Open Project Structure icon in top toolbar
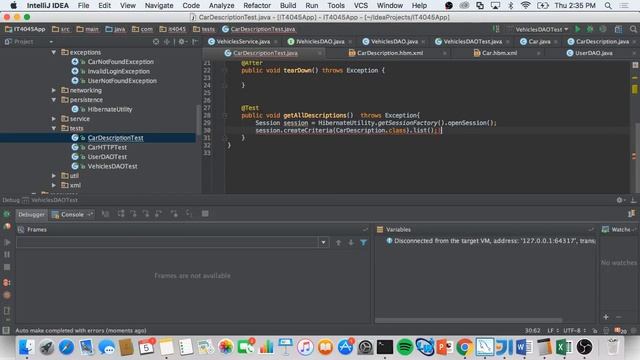Screen dimensions: 640x360 618,29
